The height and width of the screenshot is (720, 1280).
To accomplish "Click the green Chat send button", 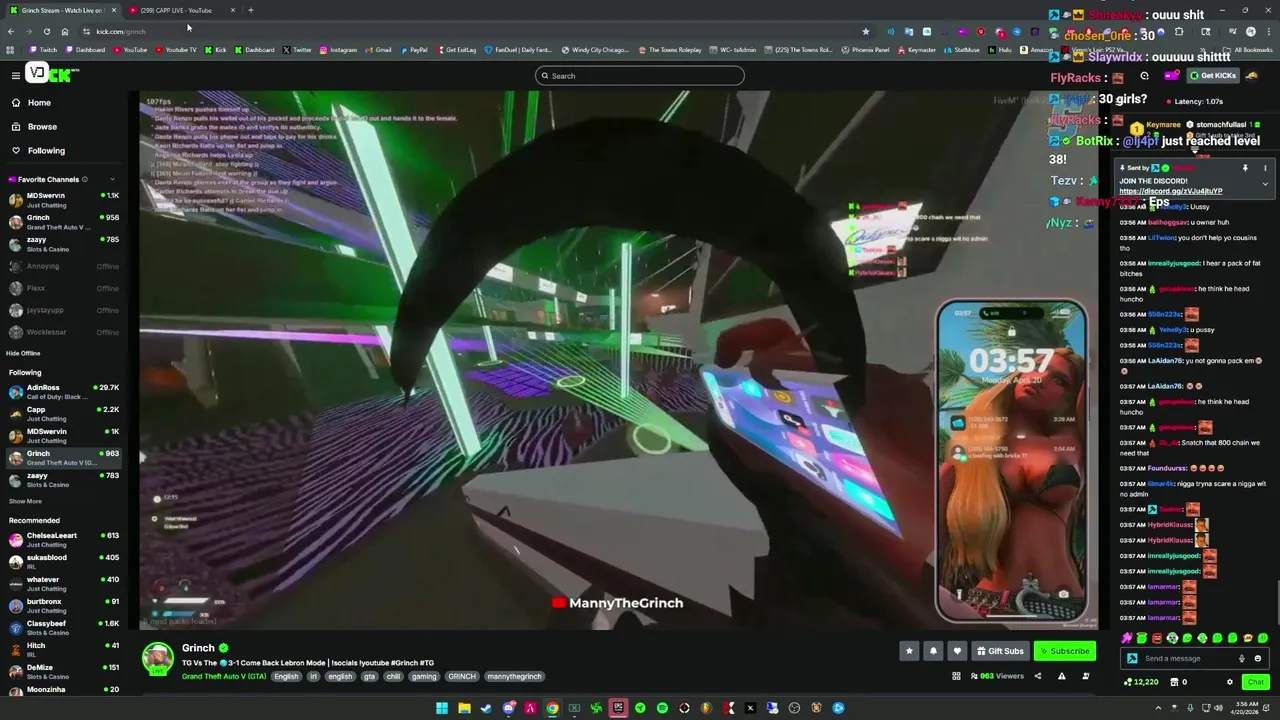I will (1254, 682).
